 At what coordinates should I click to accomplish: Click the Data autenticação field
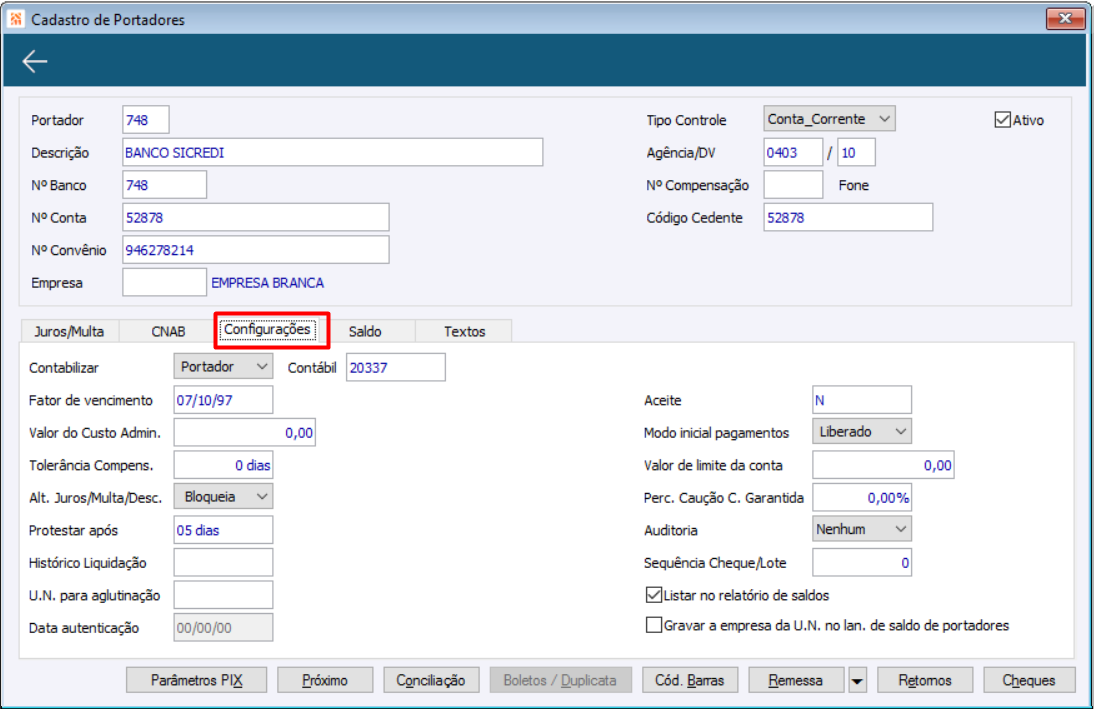[x=223, y=627]
